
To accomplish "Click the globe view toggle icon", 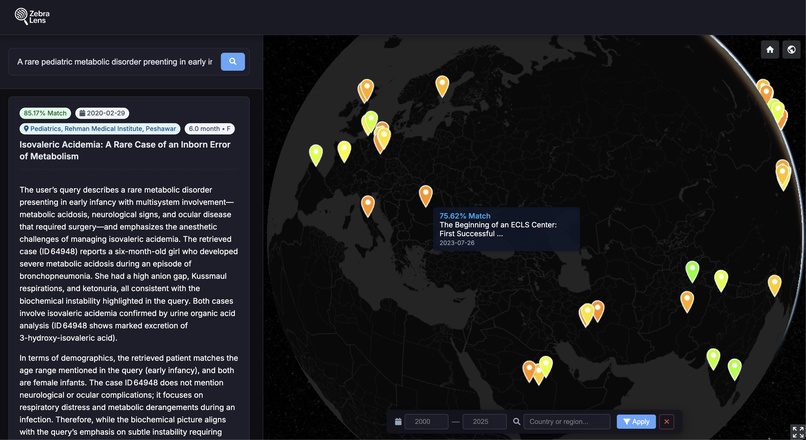I will (x=791, y=50).
